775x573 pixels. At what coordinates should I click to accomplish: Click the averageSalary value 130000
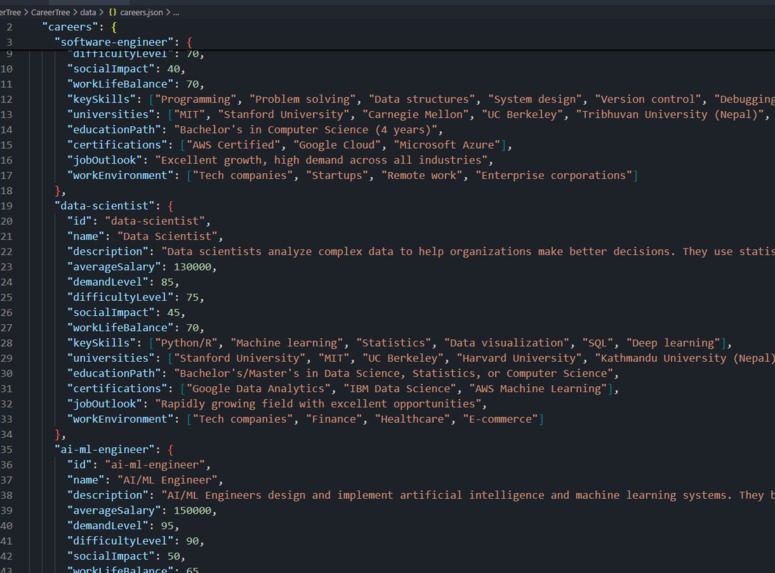pyautogui.click(x=192, y=267)
